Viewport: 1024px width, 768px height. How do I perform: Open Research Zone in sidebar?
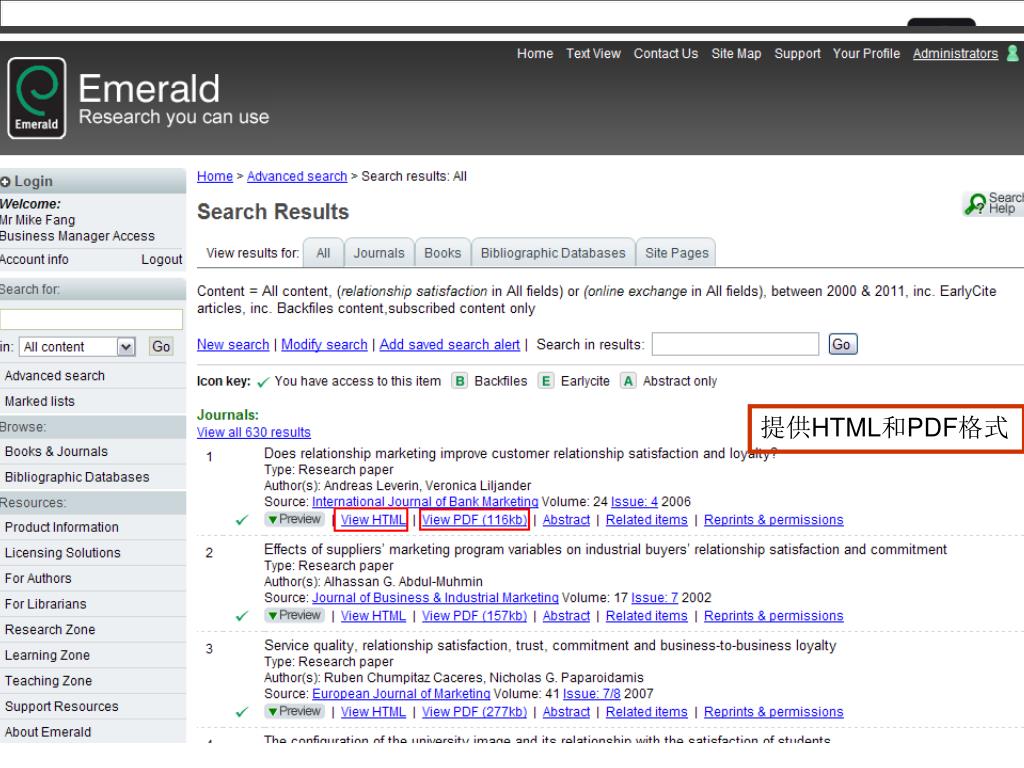[50, 630]
